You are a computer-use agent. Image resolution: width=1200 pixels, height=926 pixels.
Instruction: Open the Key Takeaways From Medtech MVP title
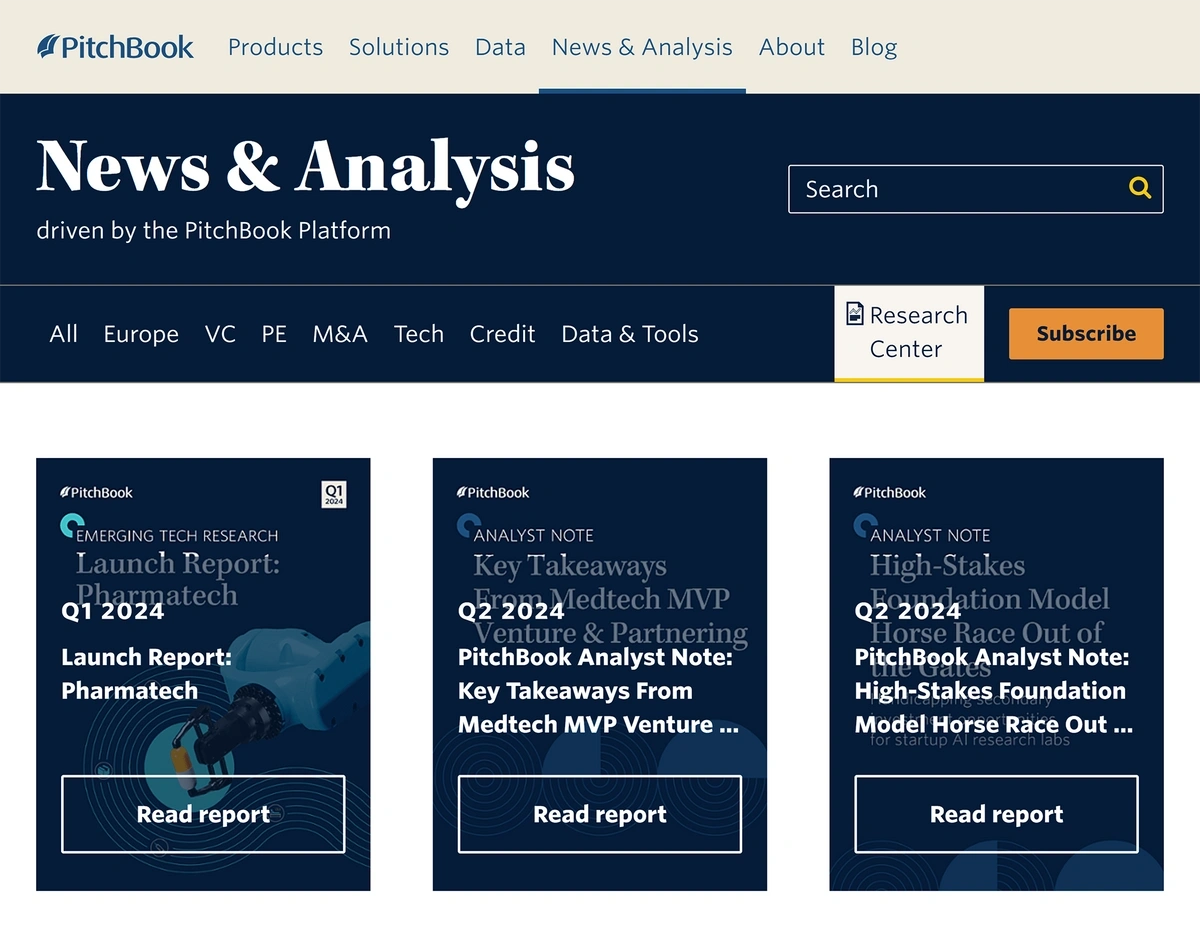click(598, 691)
